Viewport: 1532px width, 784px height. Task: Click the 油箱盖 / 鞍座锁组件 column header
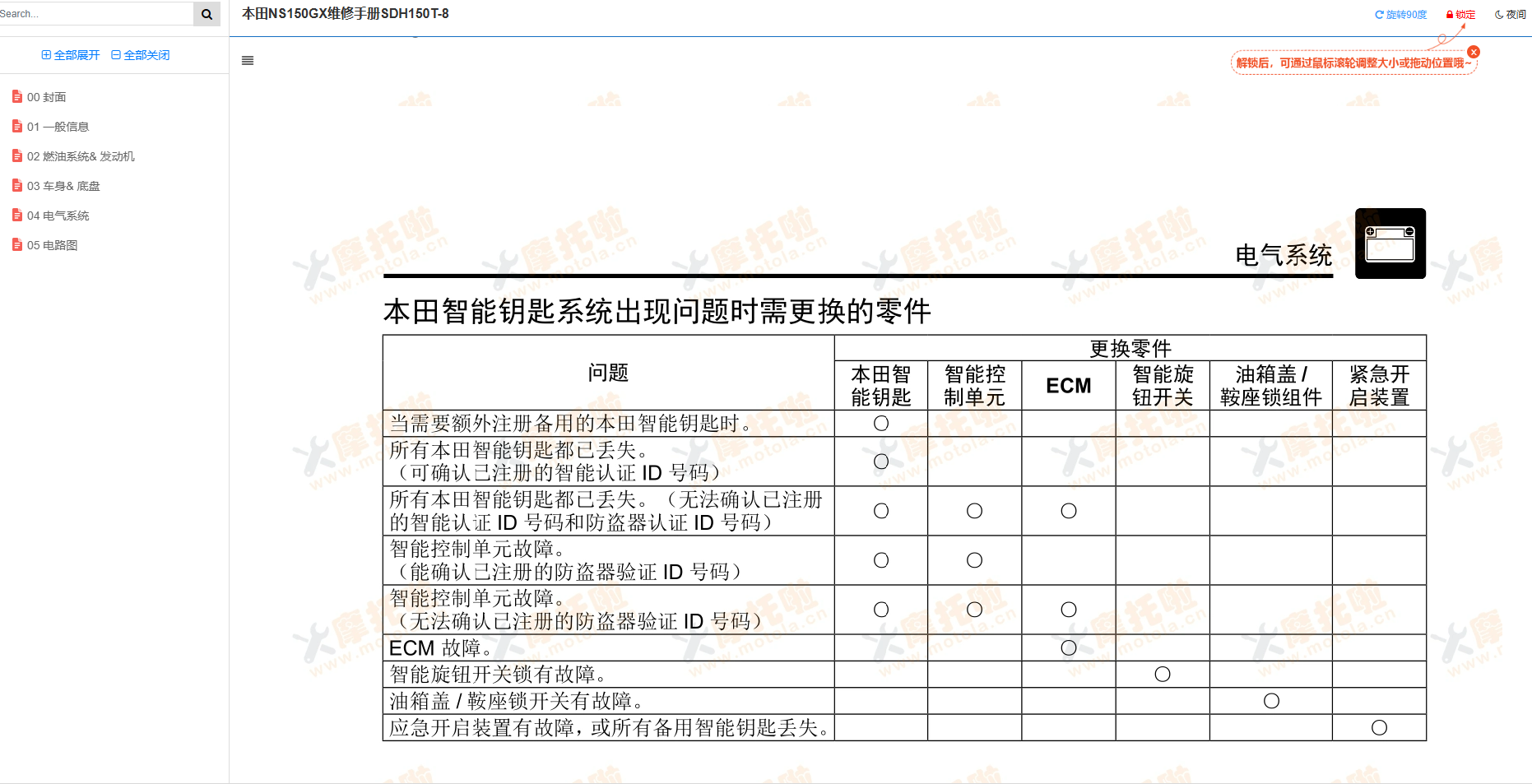1271,386
